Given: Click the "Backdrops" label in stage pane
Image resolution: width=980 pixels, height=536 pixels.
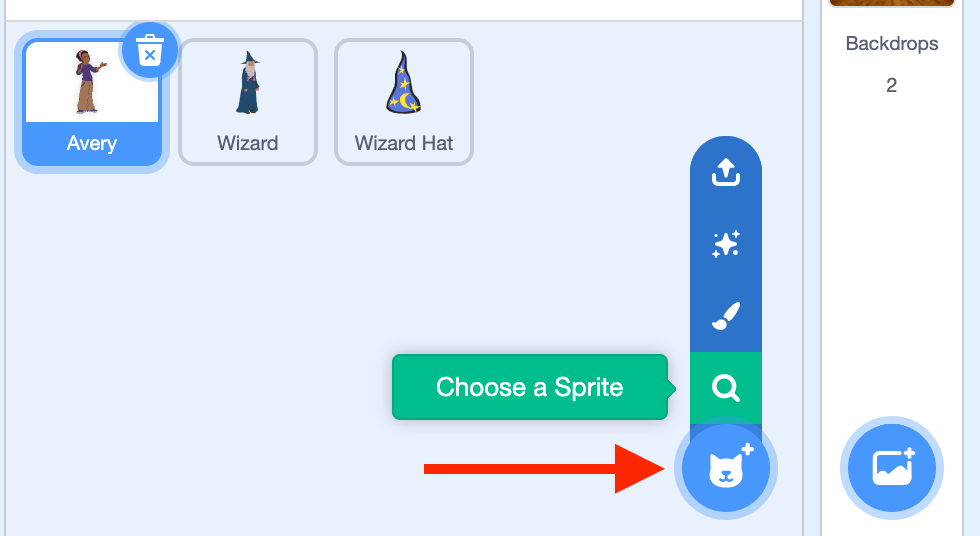Looking at the screenshot, I should tap(892, 44).
